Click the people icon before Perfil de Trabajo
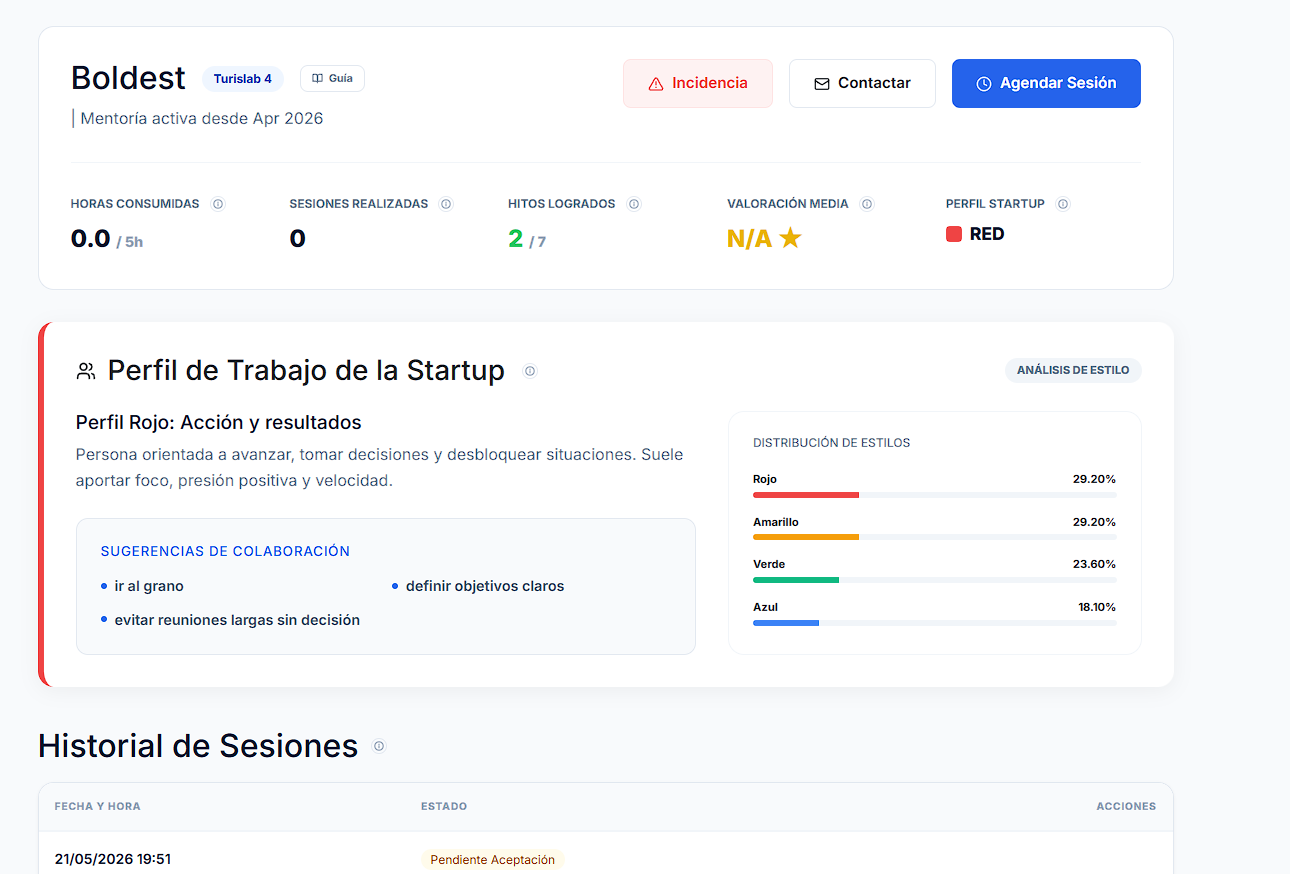This screenshot has width=1290, height=874. click(86, 371)
